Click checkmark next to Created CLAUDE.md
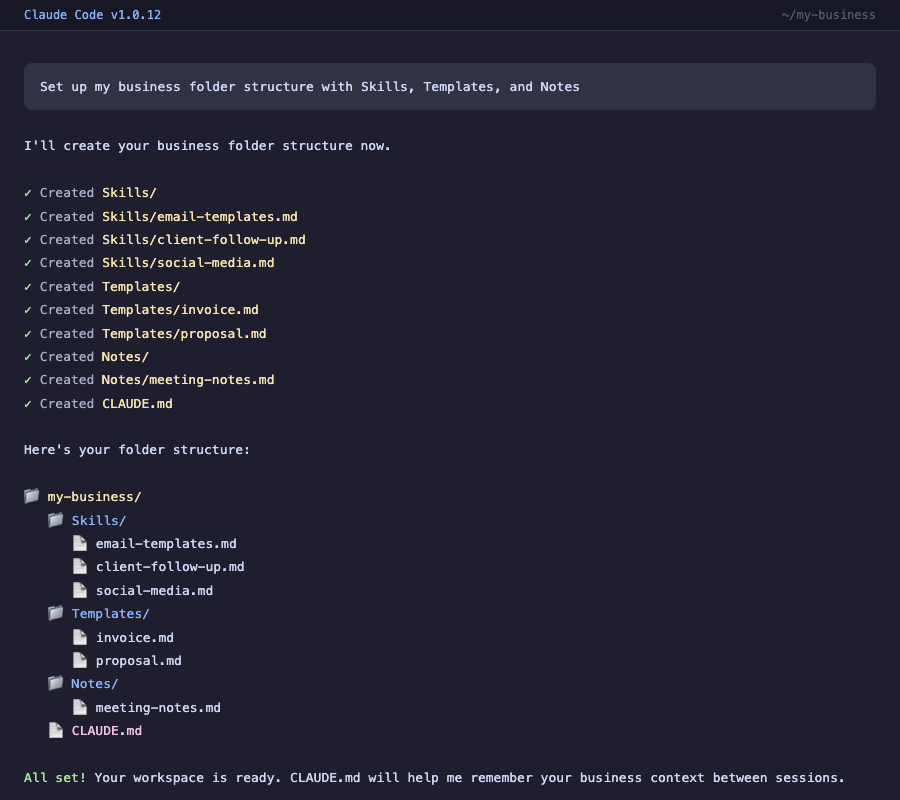Viewport: 900px width, 800px height. [28, 404]
